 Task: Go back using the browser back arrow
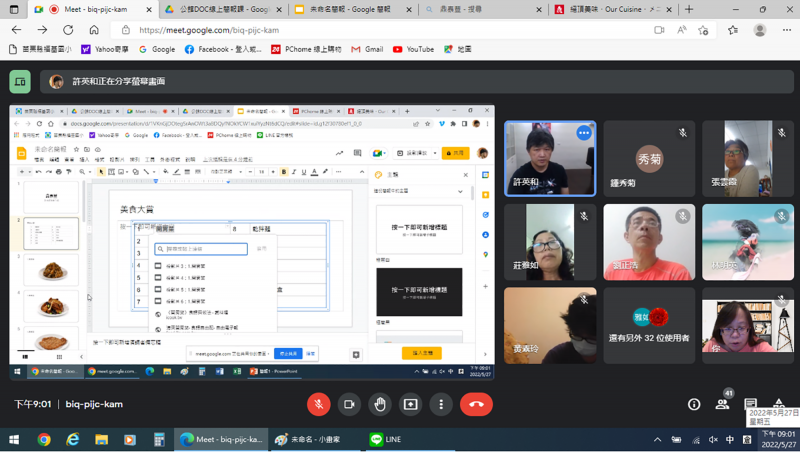[16, 30]
